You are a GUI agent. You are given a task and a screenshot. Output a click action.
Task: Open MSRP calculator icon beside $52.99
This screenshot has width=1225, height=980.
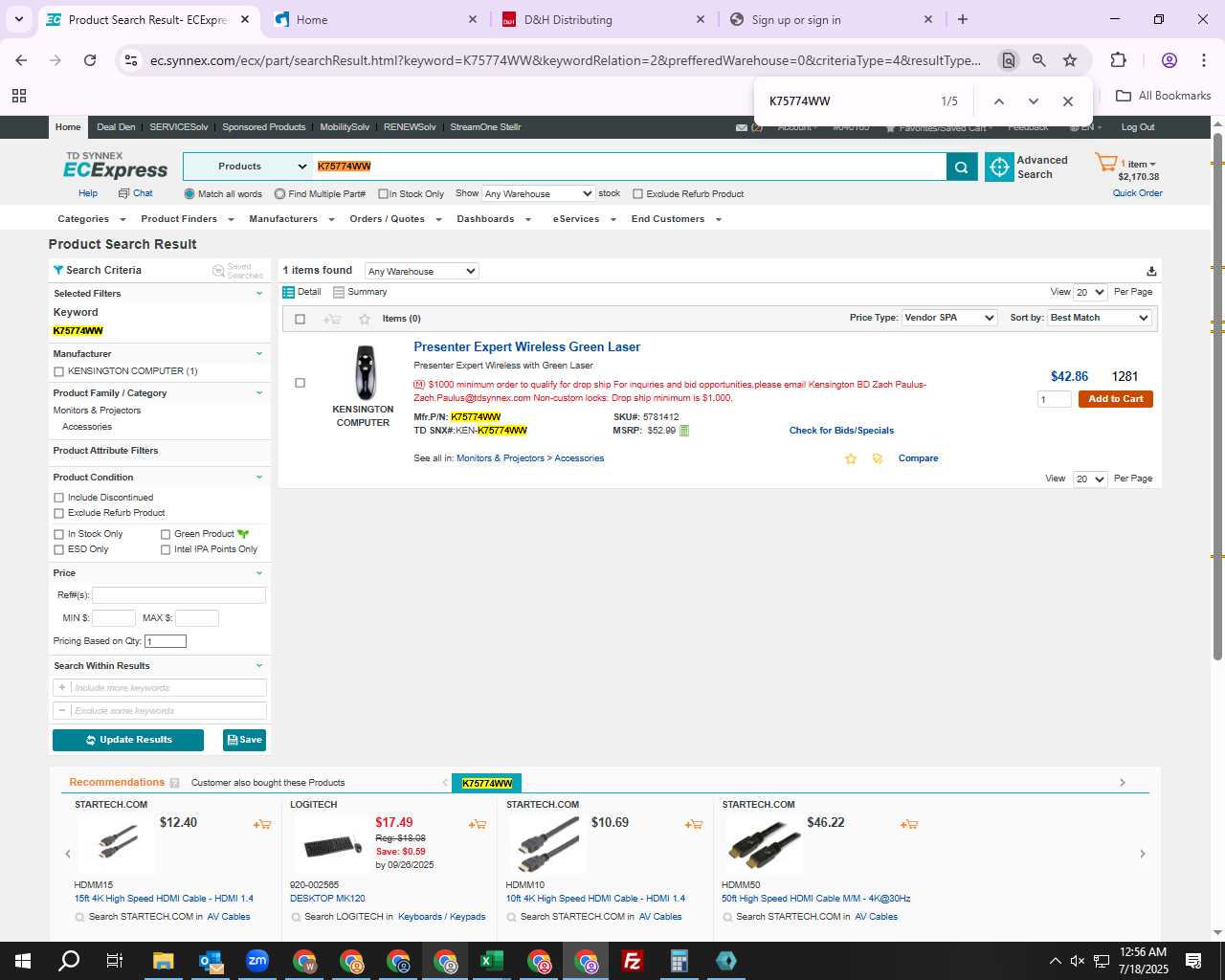click(684, 431)
